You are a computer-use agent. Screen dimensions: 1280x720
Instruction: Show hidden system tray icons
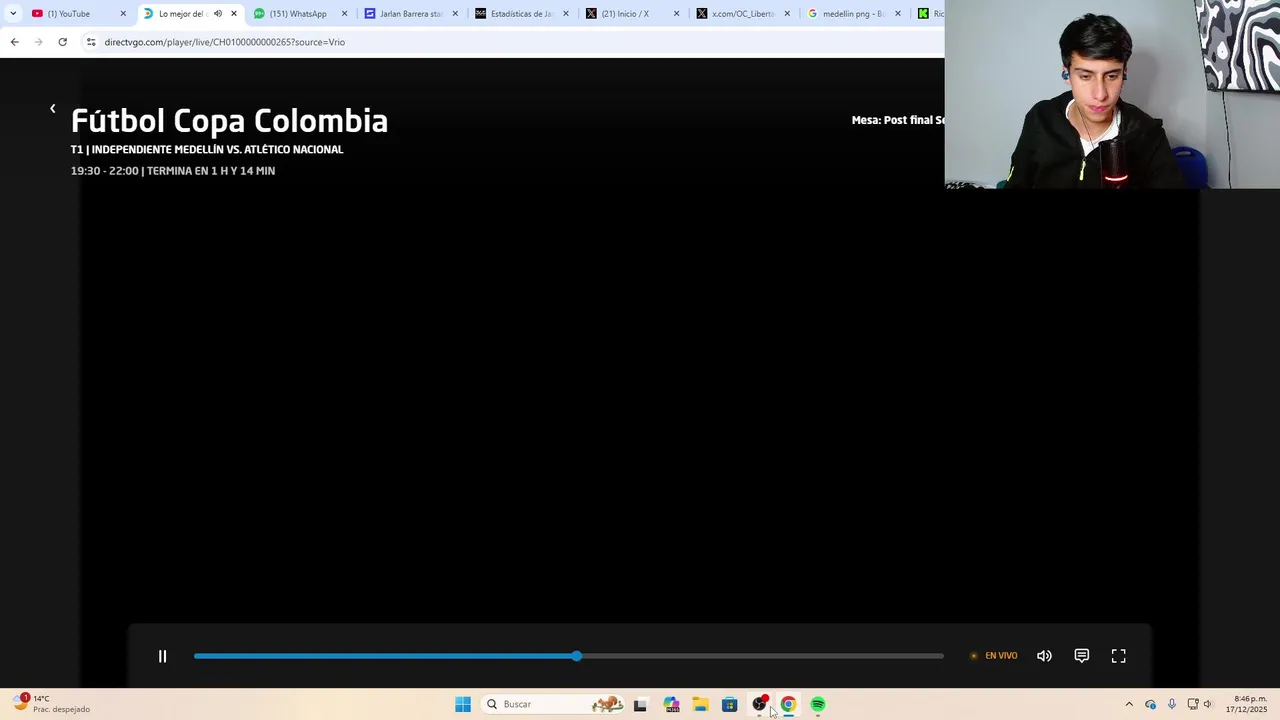[1129, 704]
